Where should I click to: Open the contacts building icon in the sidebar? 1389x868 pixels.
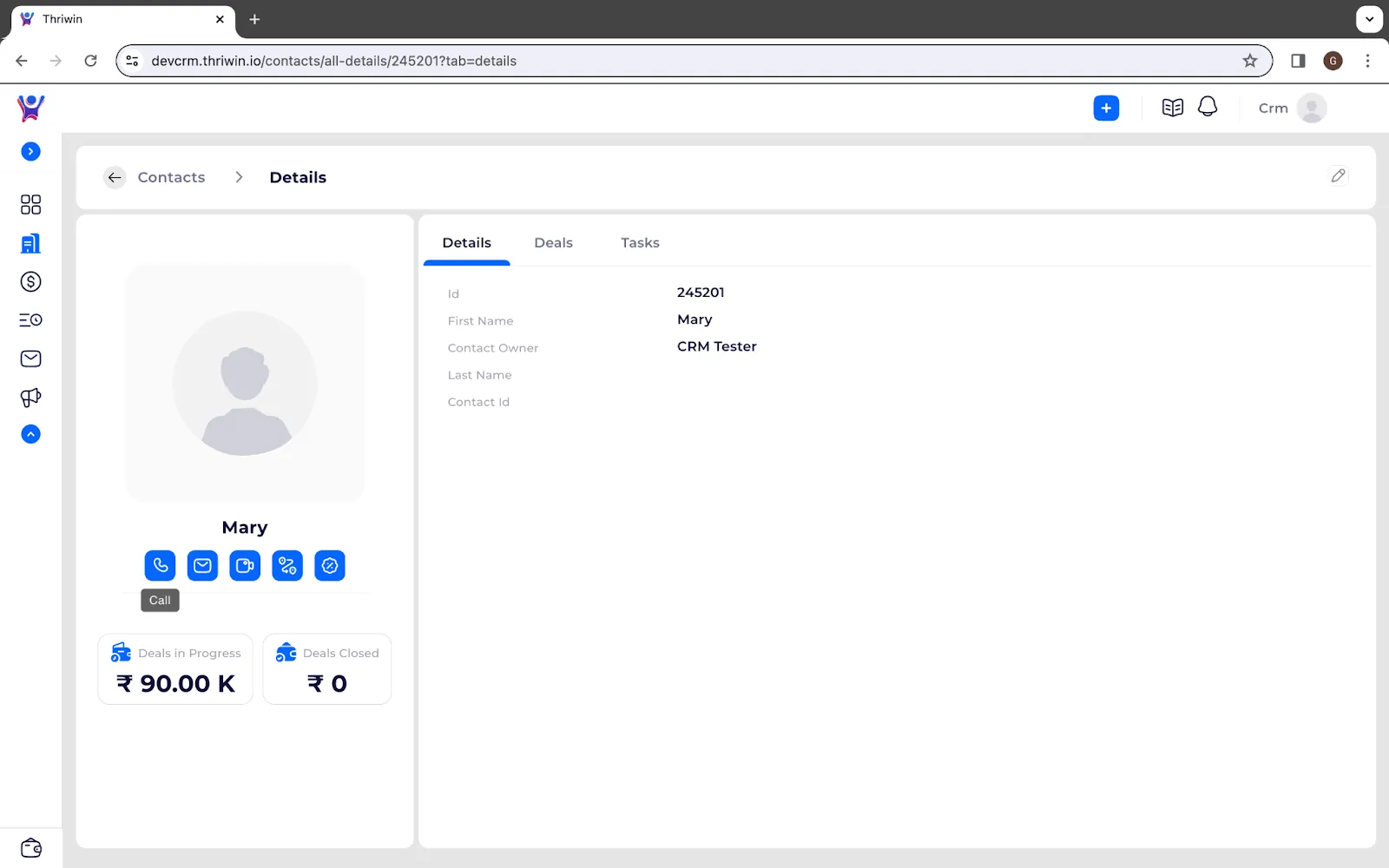point(30,243)
